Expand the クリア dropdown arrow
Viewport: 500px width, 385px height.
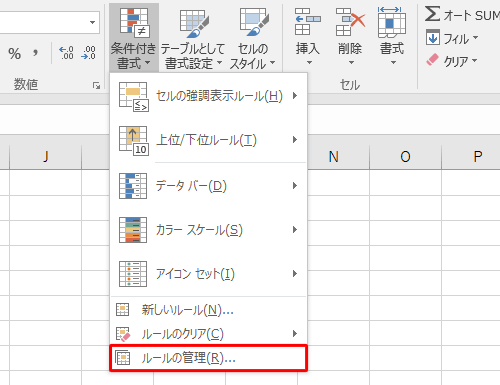tap(475, 60)
